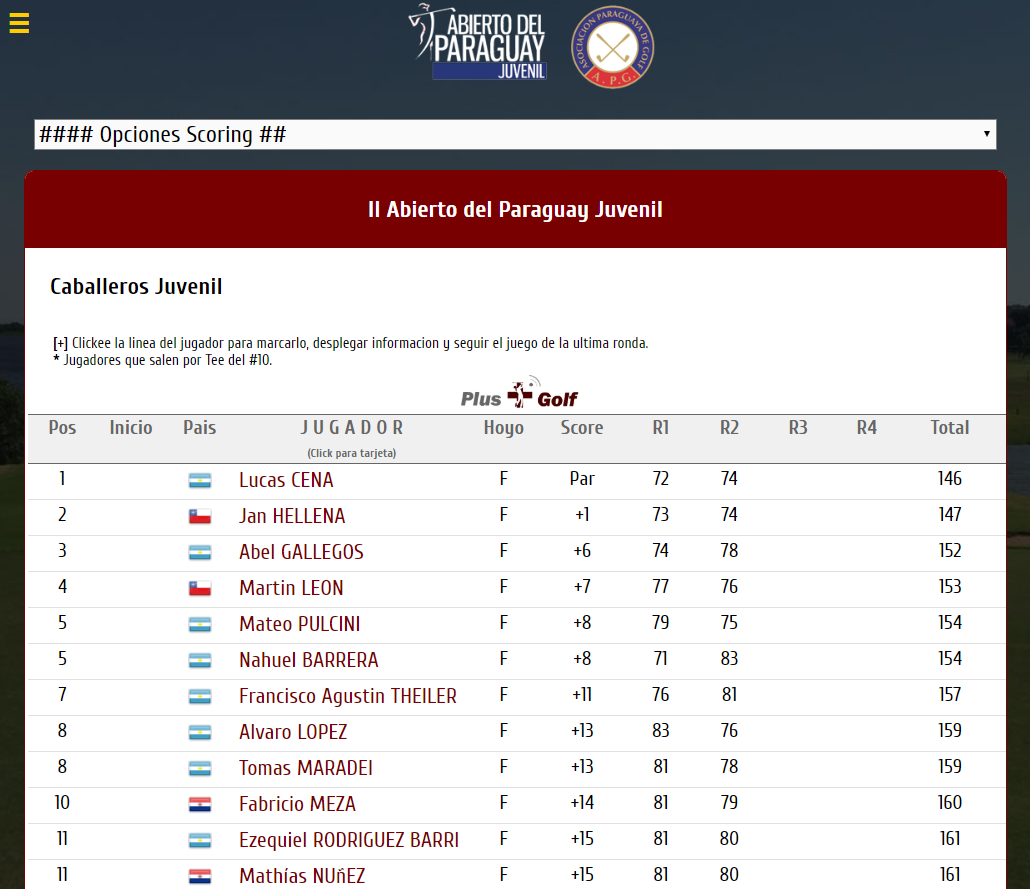Expand Lucas CENA's scorecard row
This screenshot has width=1030, height=889.
tap(286, 481)
